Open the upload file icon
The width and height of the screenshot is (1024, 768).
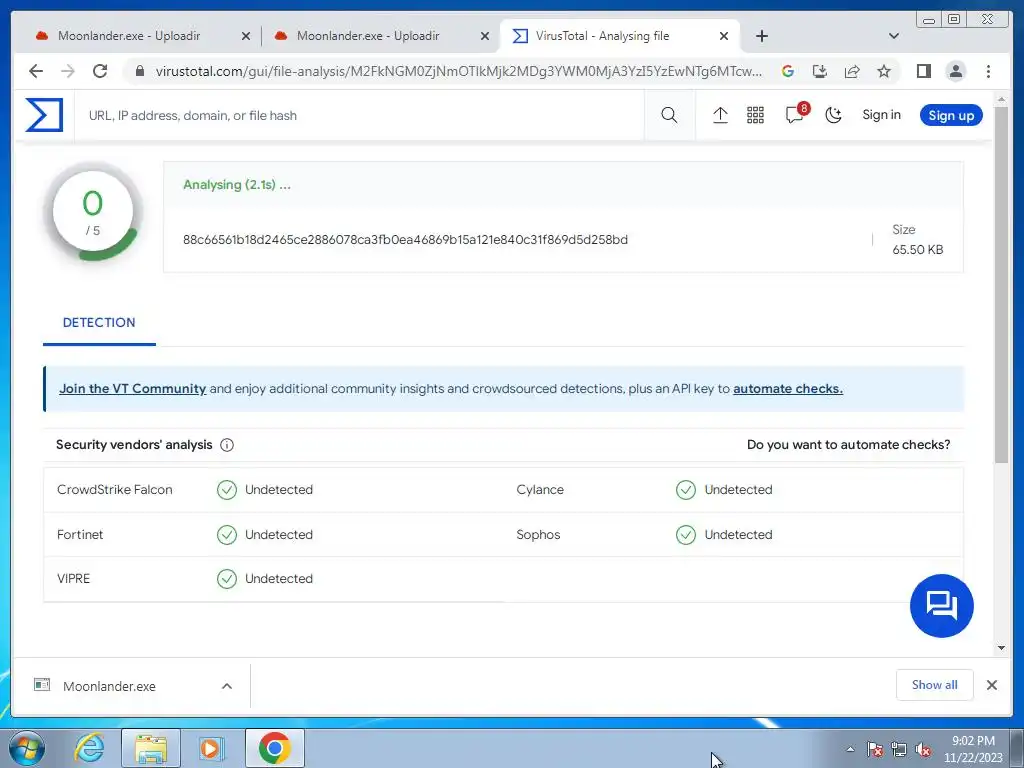click(x=720, y=116)
